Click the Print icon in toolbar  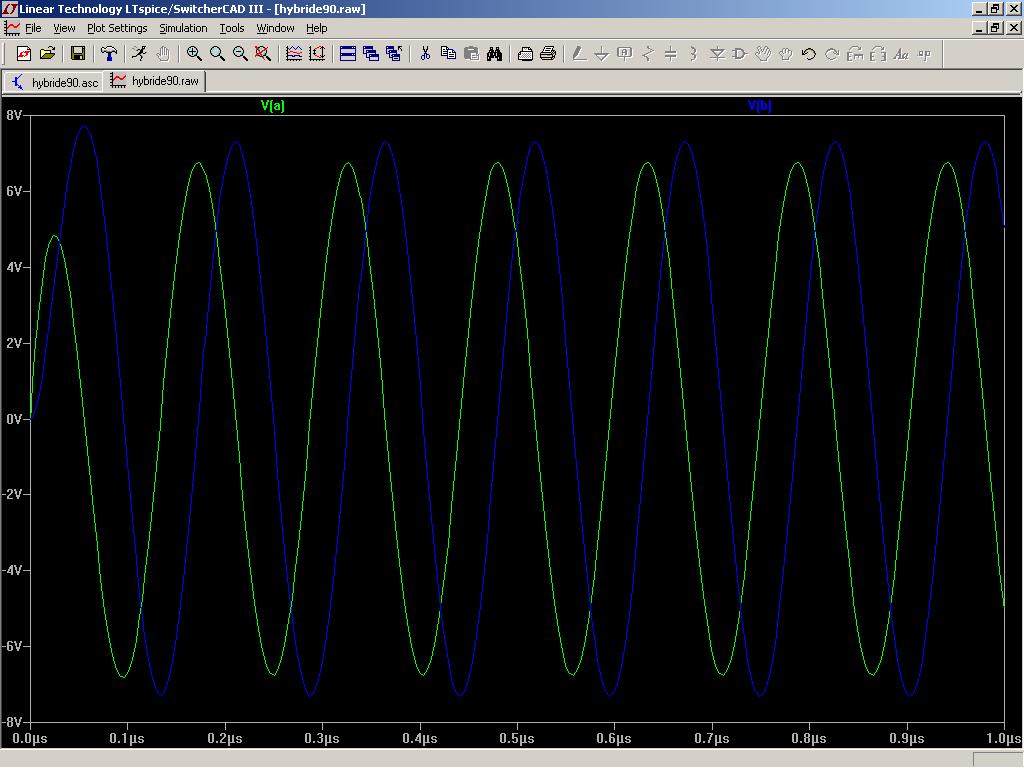pyautogui.click(x=548, y=54)
